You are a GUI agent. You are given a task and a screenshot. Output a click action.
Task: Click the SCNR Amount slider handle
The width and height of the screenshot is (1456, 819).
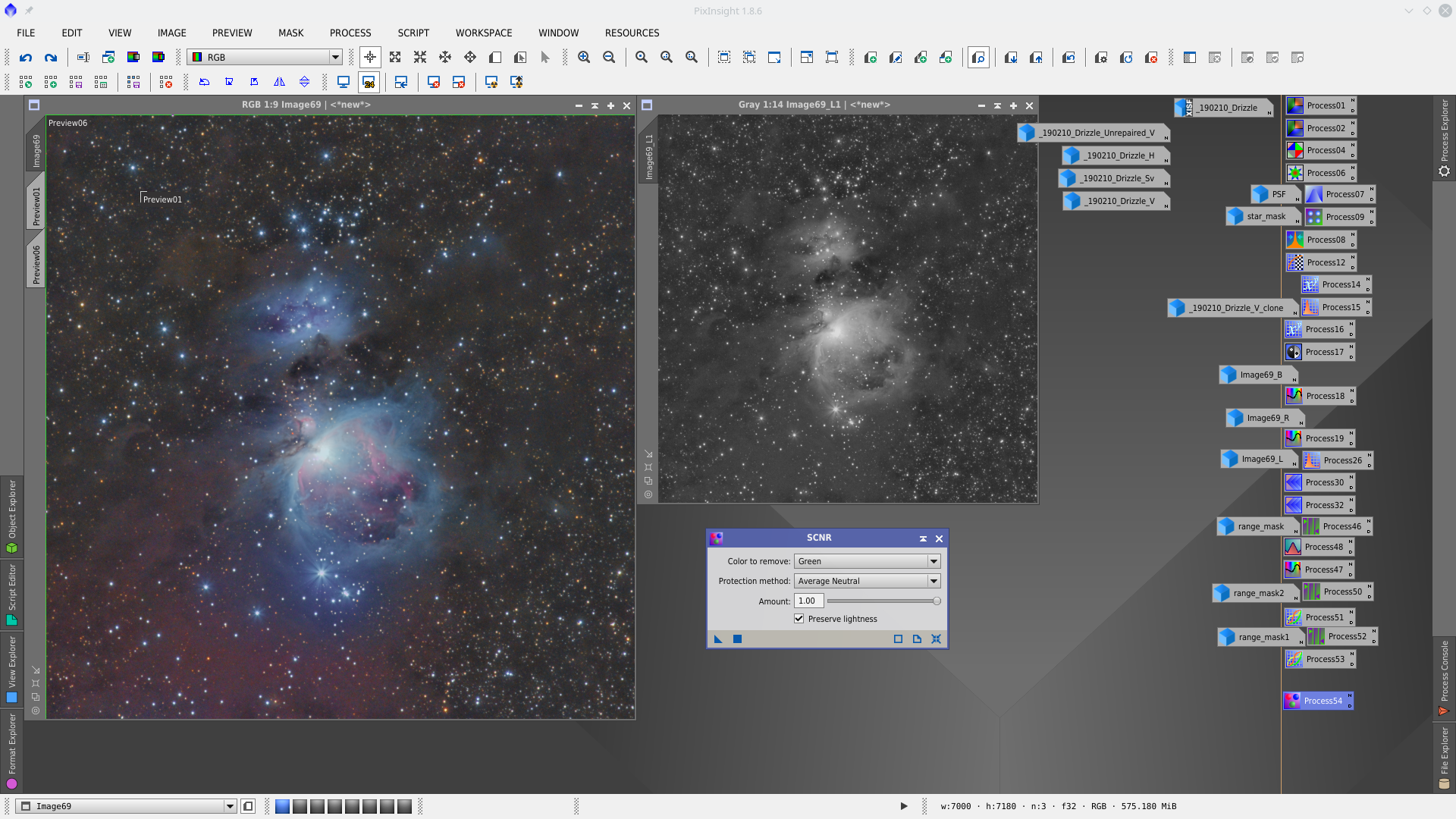pyautogui.click(x=937, y=601)
